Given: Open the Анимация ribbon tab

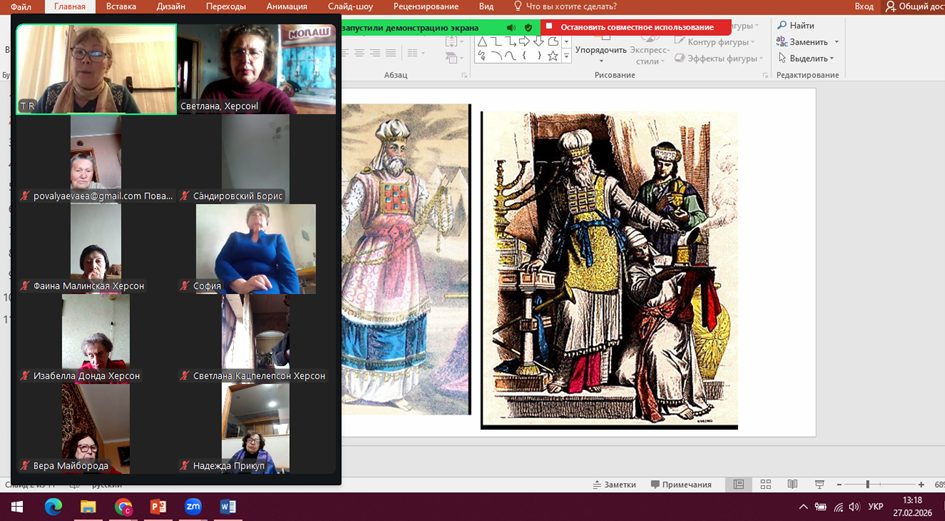Looking at the screenshot, I should [287, 6].
